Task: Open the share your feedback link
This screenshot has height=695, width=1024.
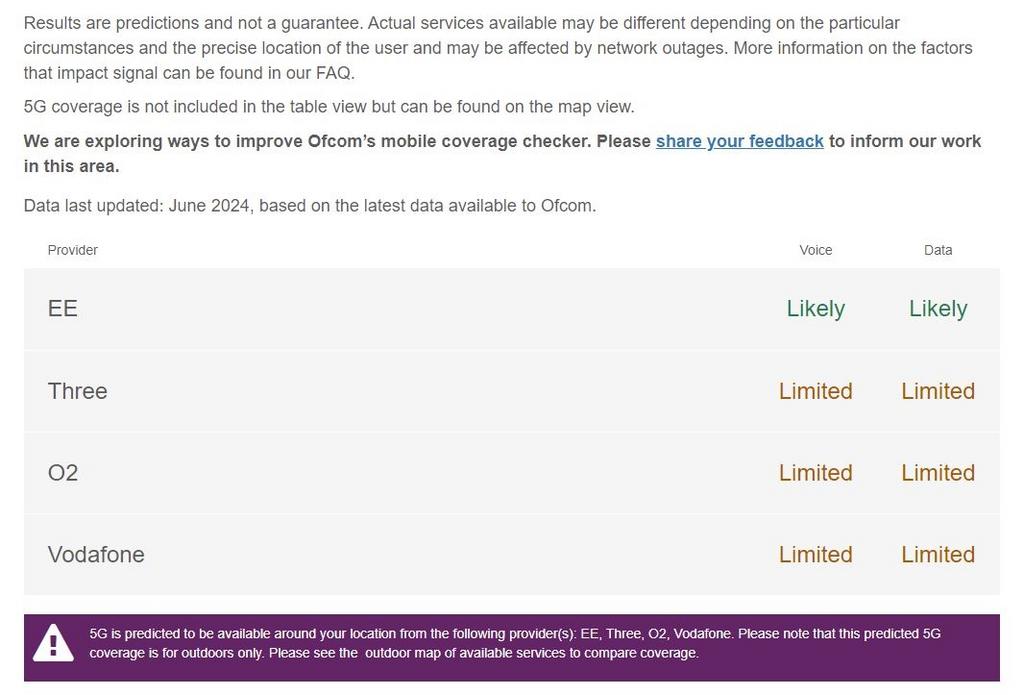Action: [x=739, y=141]
